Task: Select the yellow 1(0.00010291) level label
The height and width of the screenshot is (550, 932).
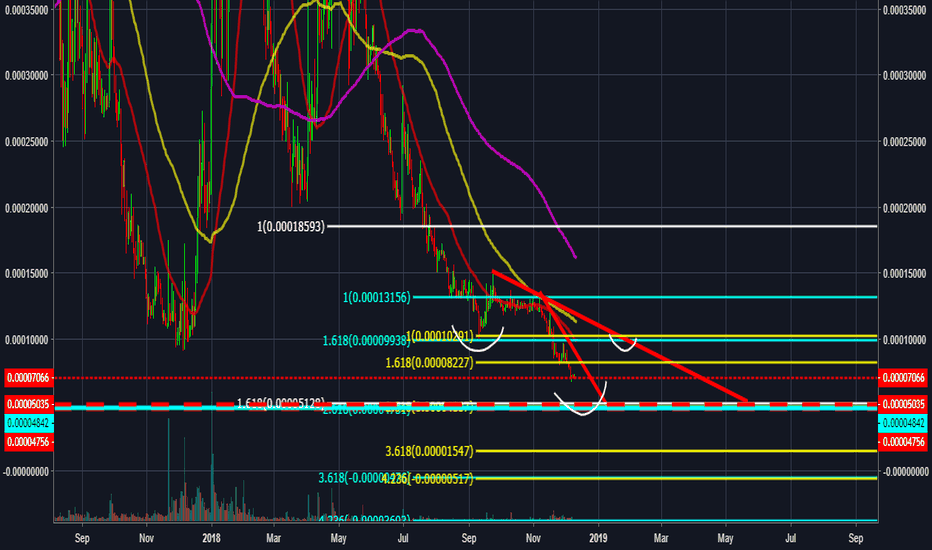Action: 440,336
